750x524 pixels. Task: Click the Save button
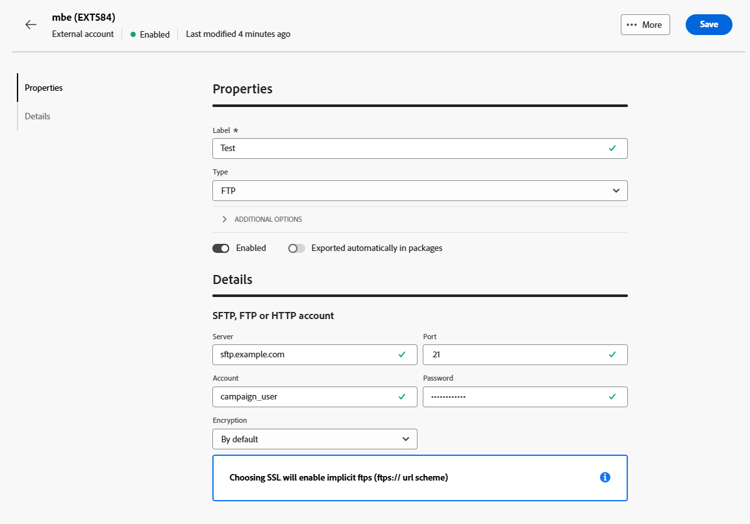point(708,24)
